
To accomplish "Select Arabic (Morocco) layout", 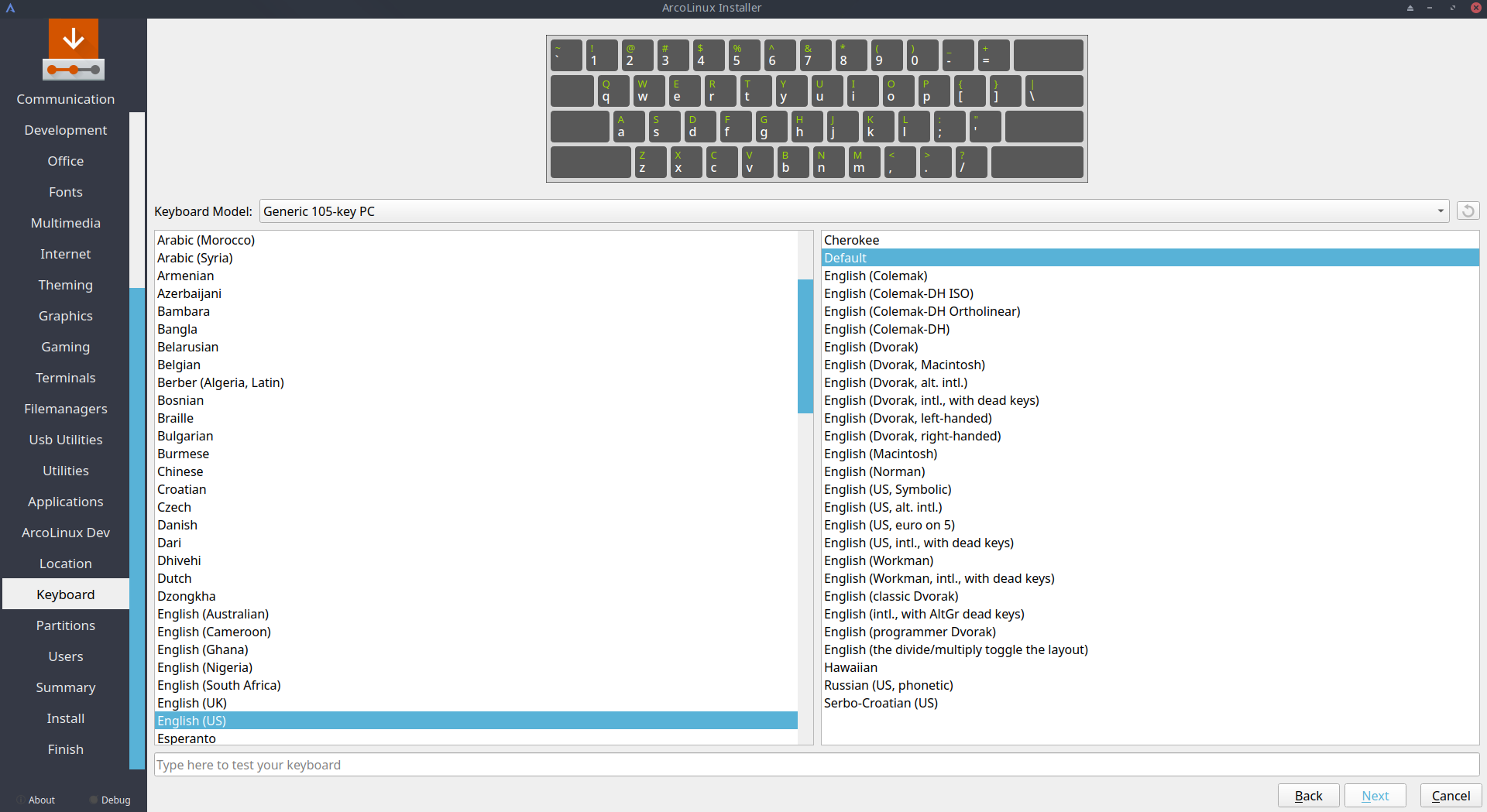I will point(476,240).
